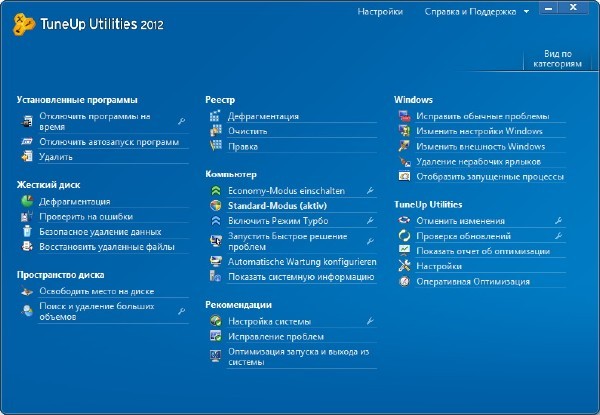Click the icon beside 'Оптимизация запуска и выхода'
Image resolution: width=600 pixels, height=415 pixels.
(215, 356)
